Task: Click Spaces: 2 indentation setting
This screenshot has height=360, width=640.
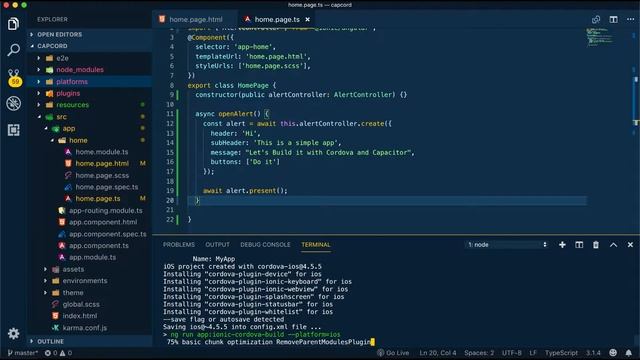Action: coord(479,353)
